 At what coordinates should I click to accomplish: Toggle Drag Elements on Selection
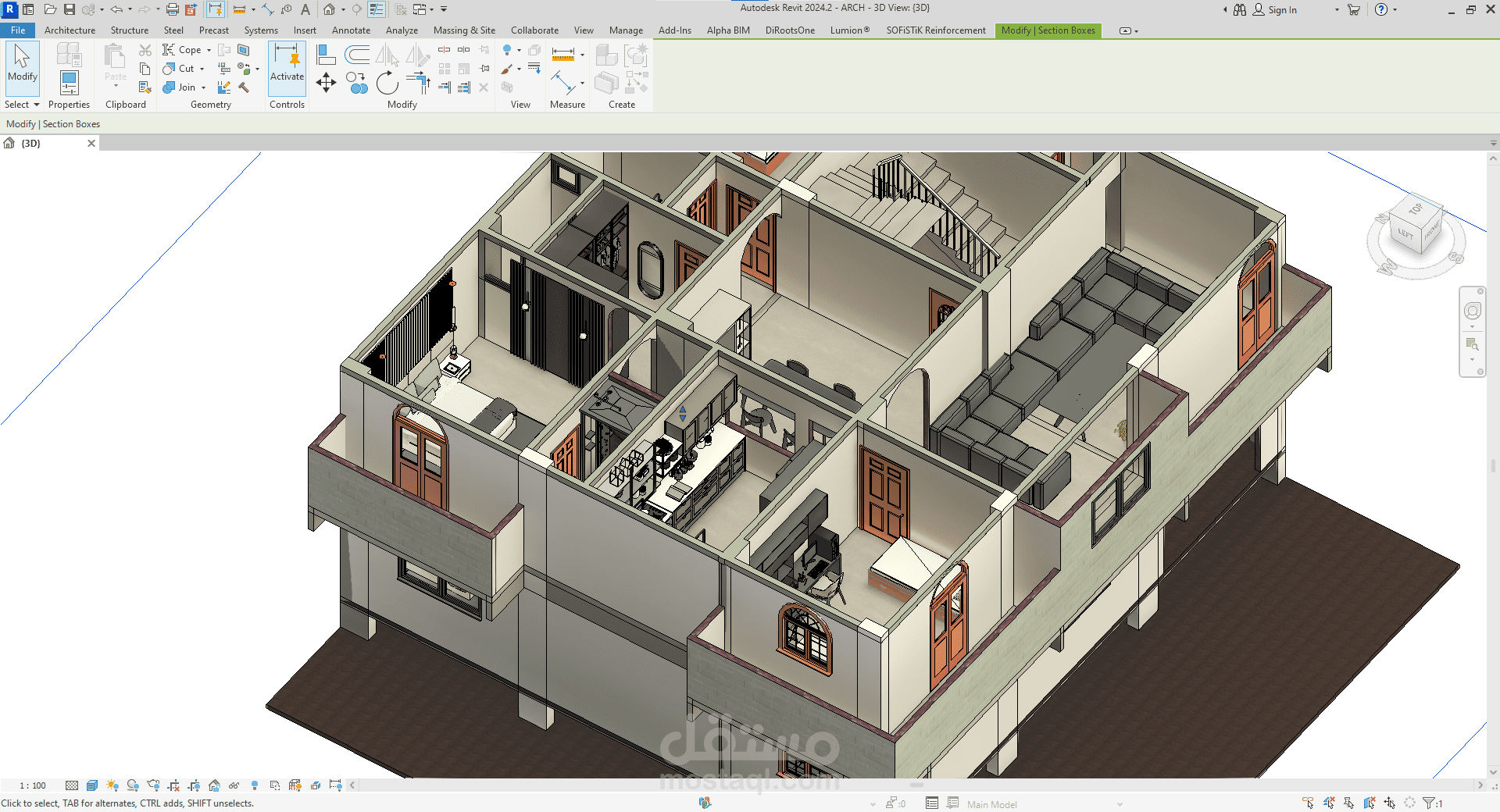(x=1390, y=803)
